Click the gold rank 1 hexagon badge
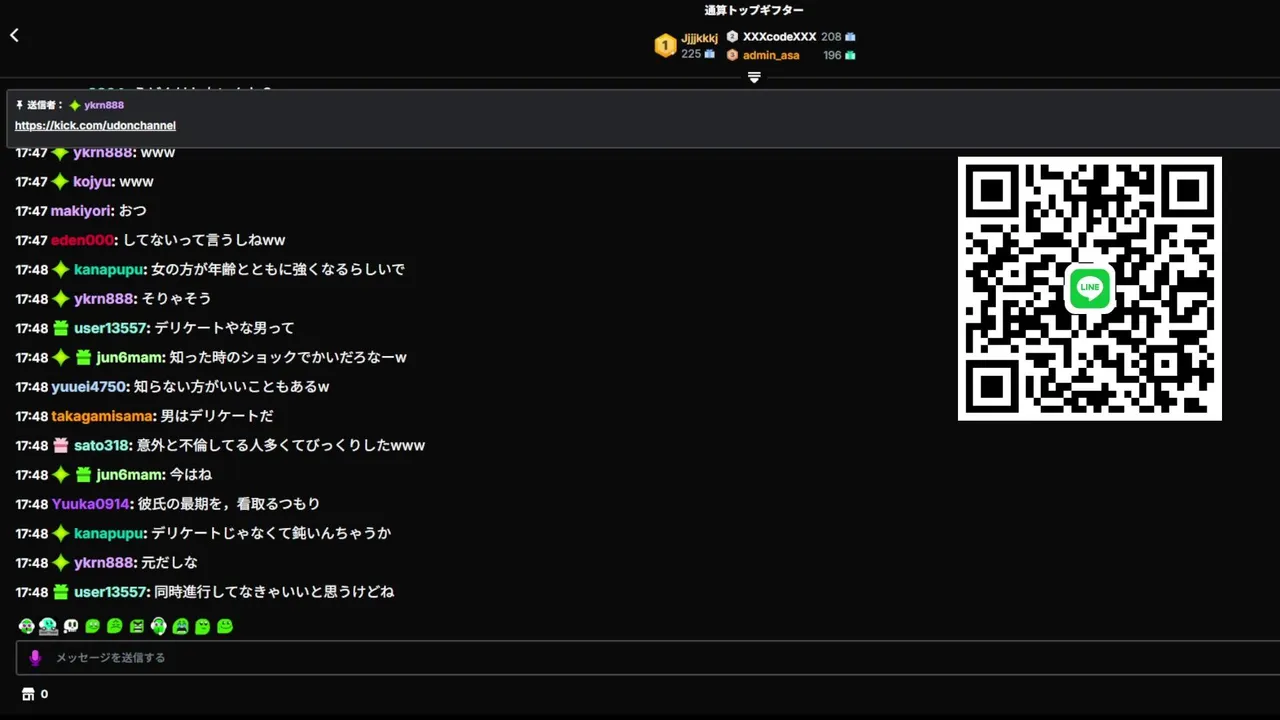Viewport: 1280px width, 720px height. (x=665, y=45)
